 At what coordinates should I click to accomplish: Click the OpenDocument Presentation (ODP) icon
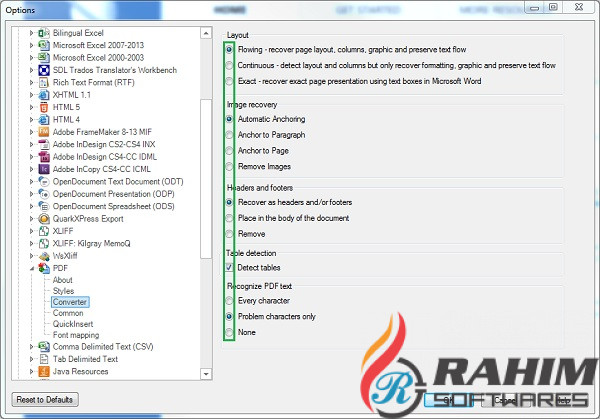[44, 194]
